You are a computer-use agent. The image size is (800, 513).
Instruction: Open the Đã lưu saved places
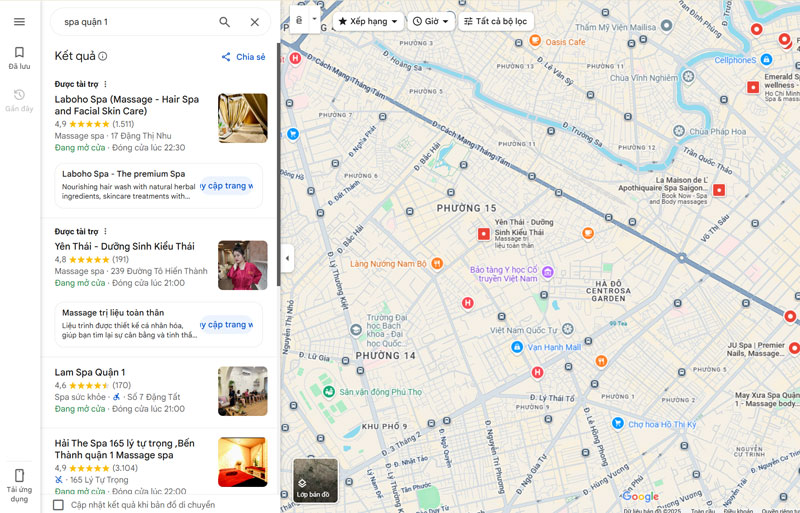pos(19,58)
